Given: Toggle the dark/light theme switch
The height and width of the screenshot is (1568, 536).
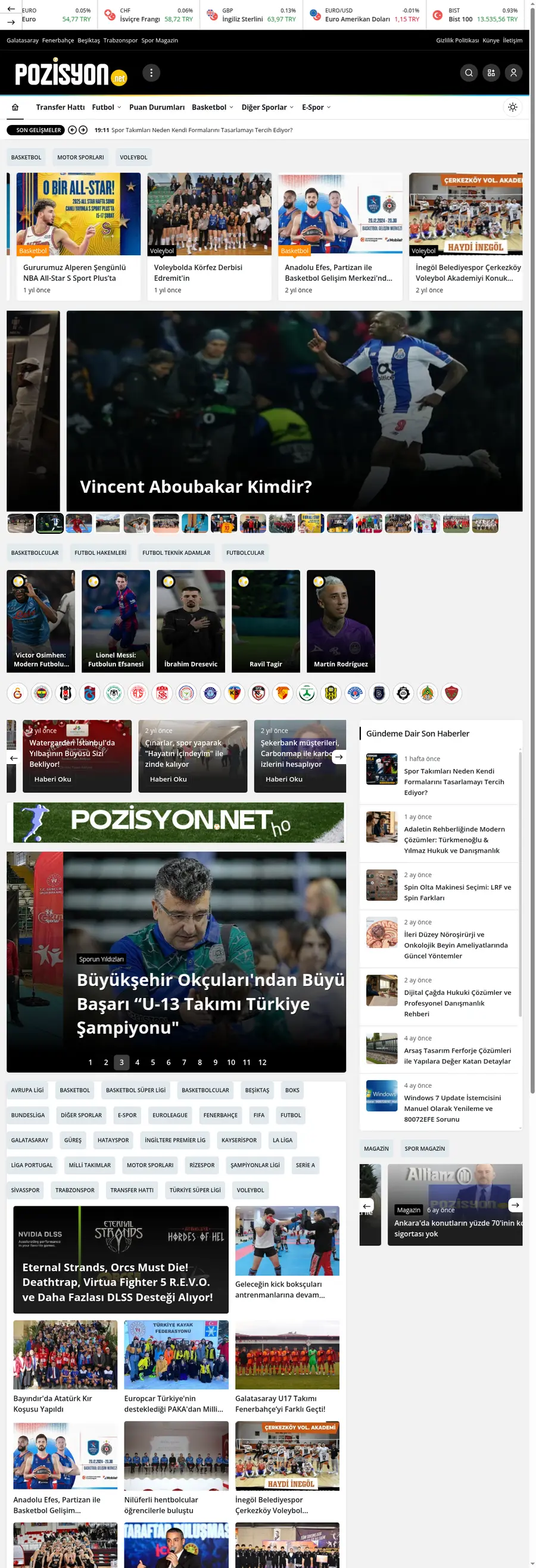Looking at the screenshot, I should point(513,107).
